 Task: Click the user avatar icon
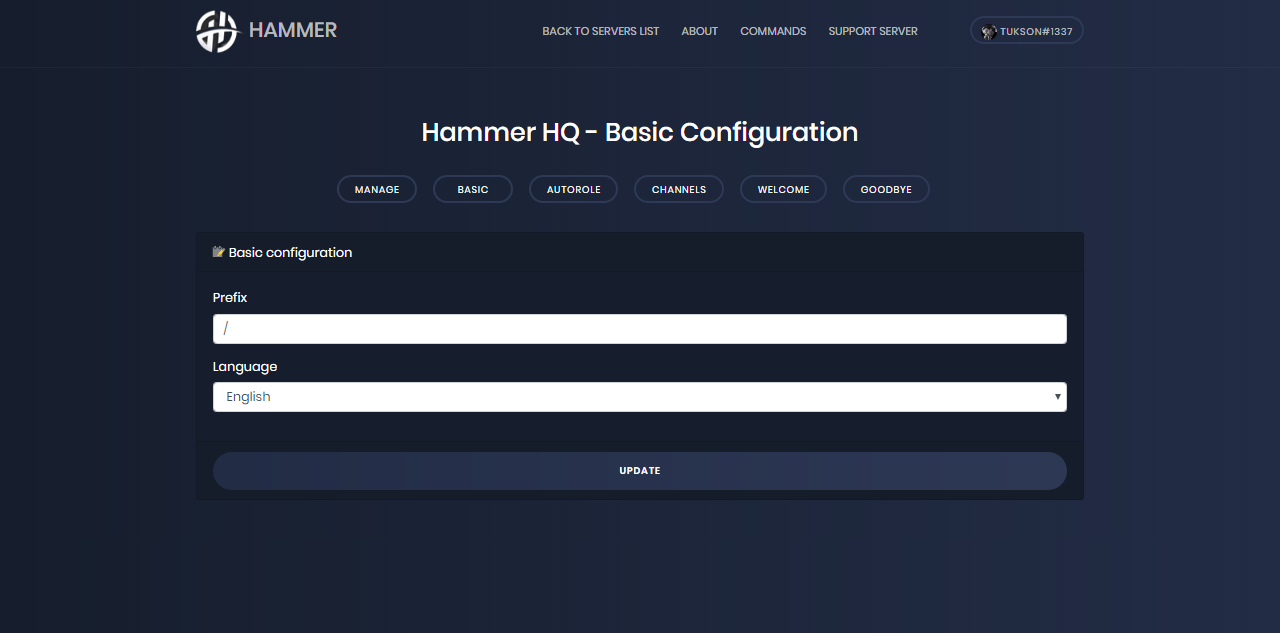pos(989,31)
